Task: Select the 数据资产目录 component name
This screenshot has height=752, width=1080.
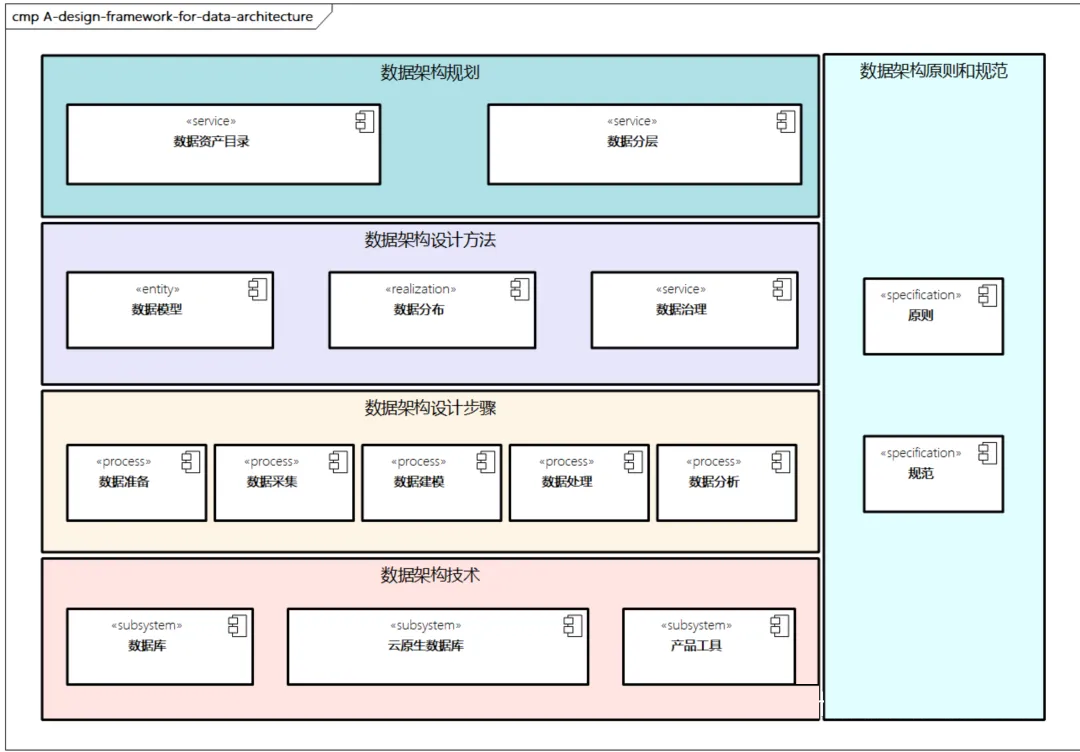Action: pyautogui.click(x=211, y=142)
